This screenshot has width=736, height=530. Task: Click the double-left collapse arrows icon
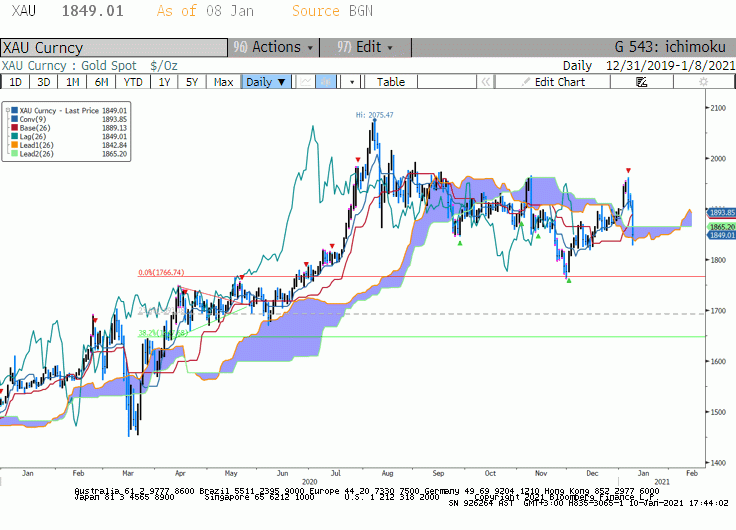[x=485, y=82]
